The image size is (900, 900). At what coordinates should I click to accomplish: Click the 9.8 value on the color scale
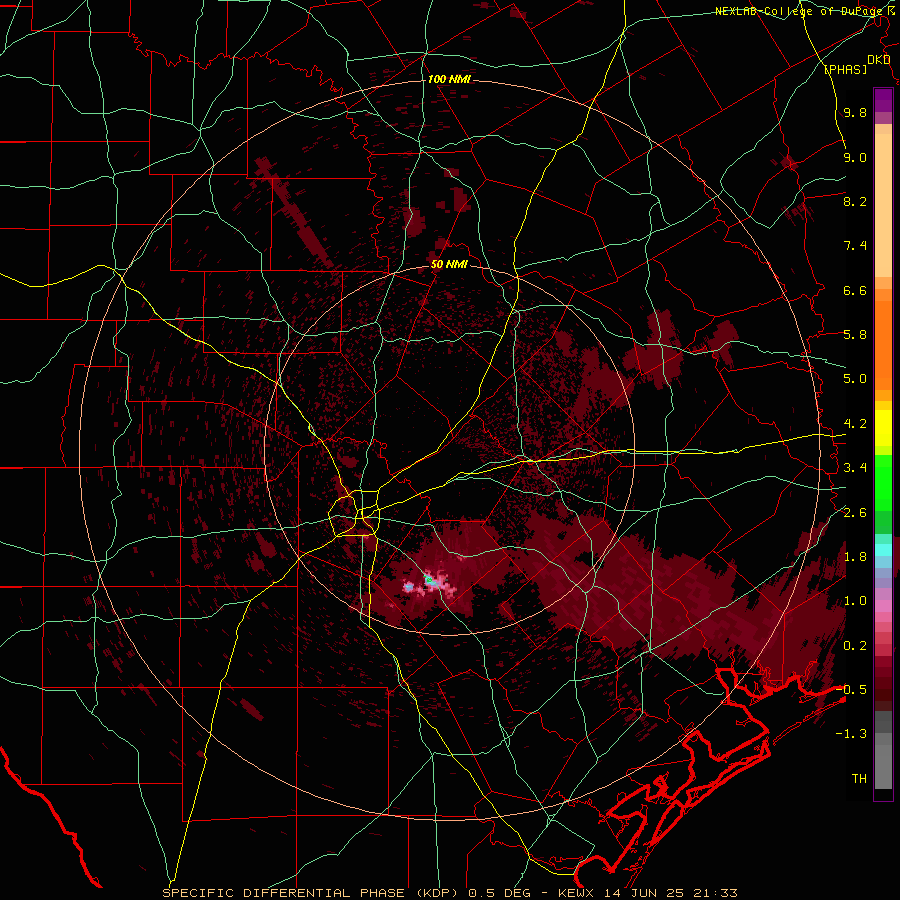coord(855,113)
